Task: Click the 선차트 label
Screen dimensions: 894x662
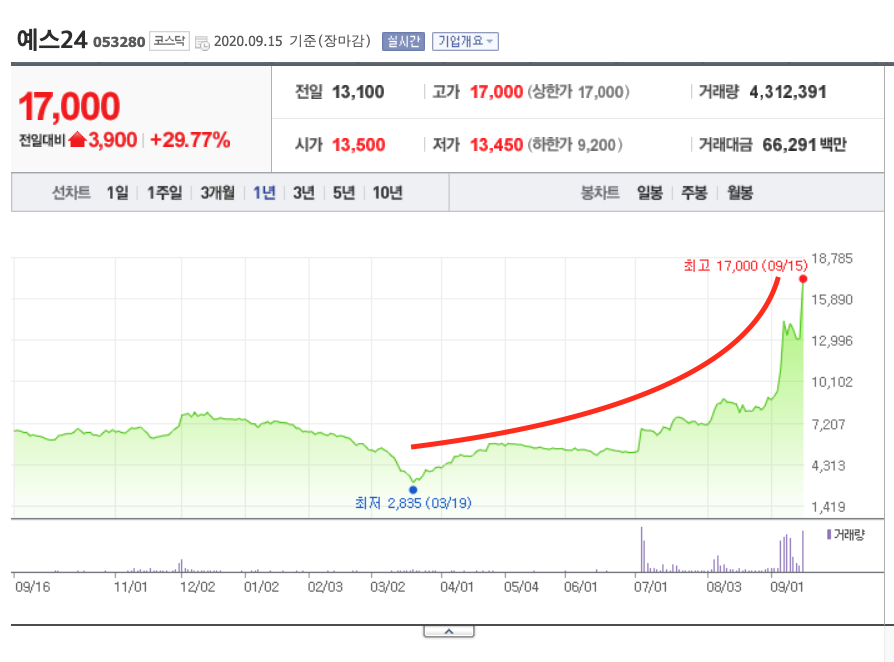Action: click(x=71, y=193)
